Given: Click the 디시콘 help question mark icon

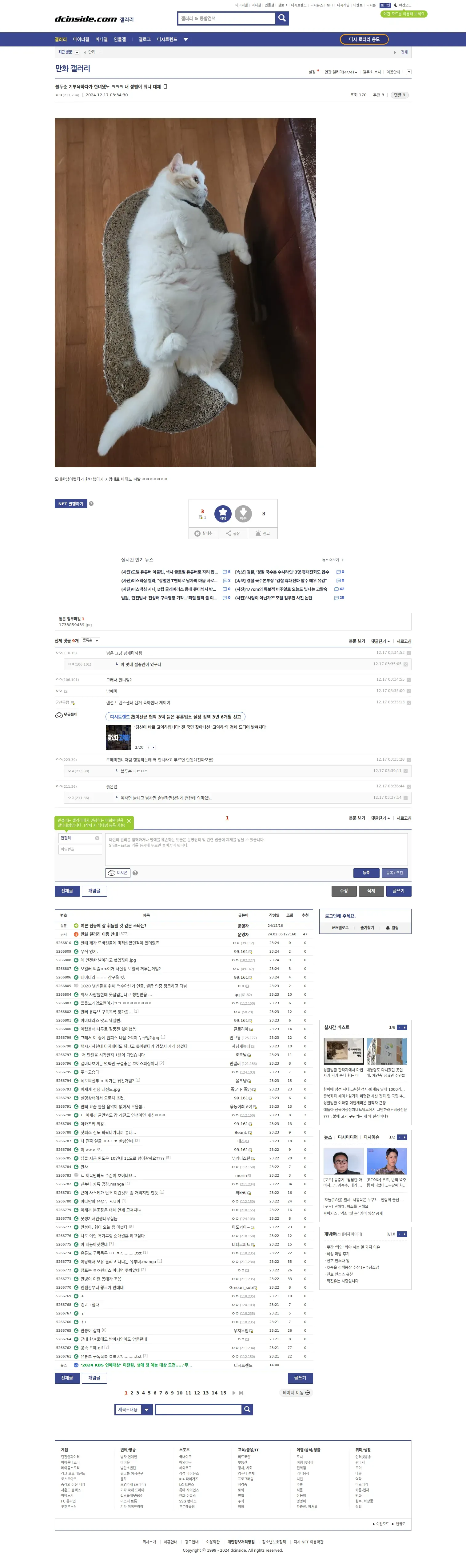Looking at the screenshot, I should (x=135, y=872).
